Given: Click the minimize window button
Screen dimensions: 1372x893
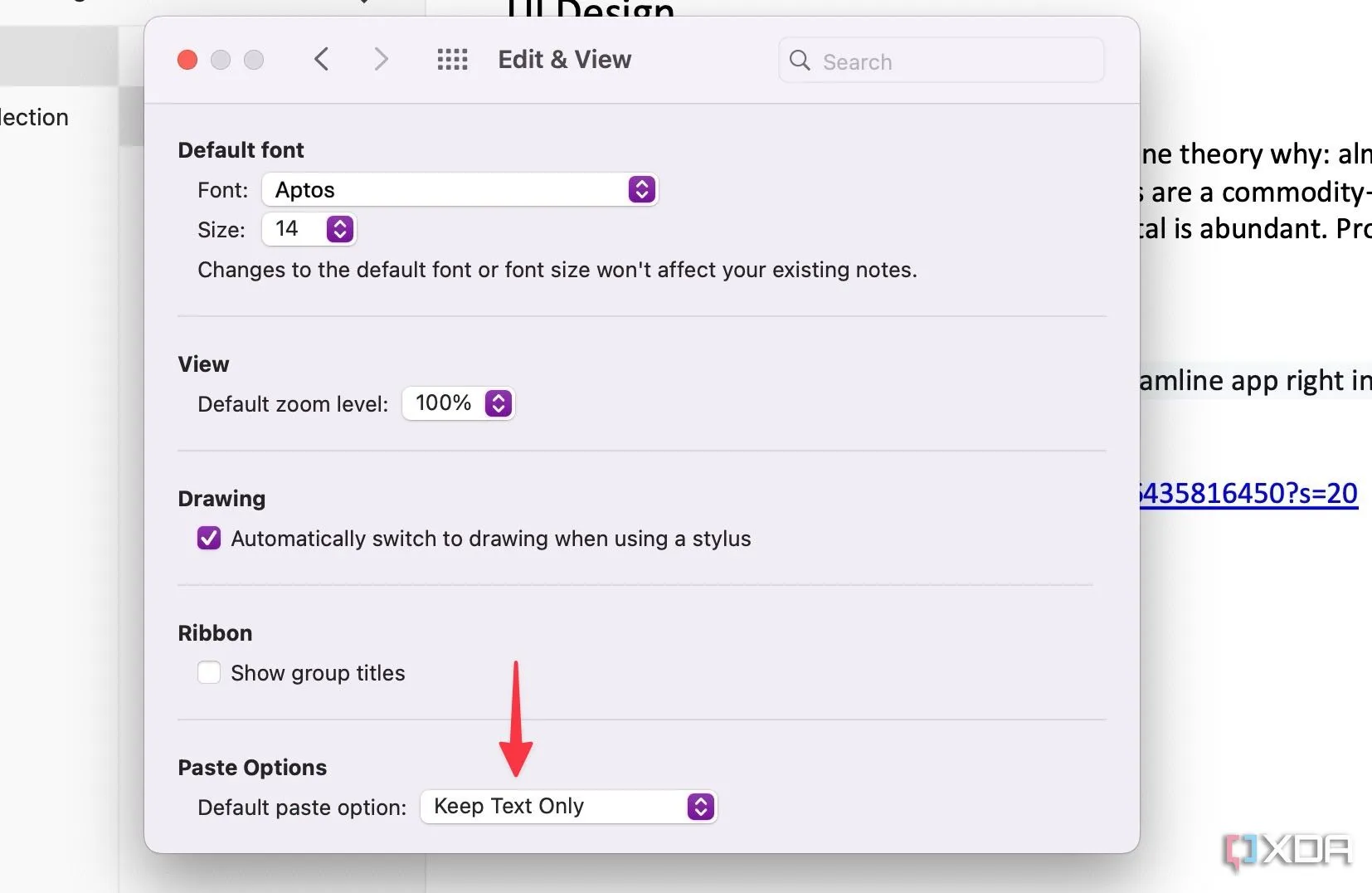Looking at the screenshot, I should tap(221, 60).
